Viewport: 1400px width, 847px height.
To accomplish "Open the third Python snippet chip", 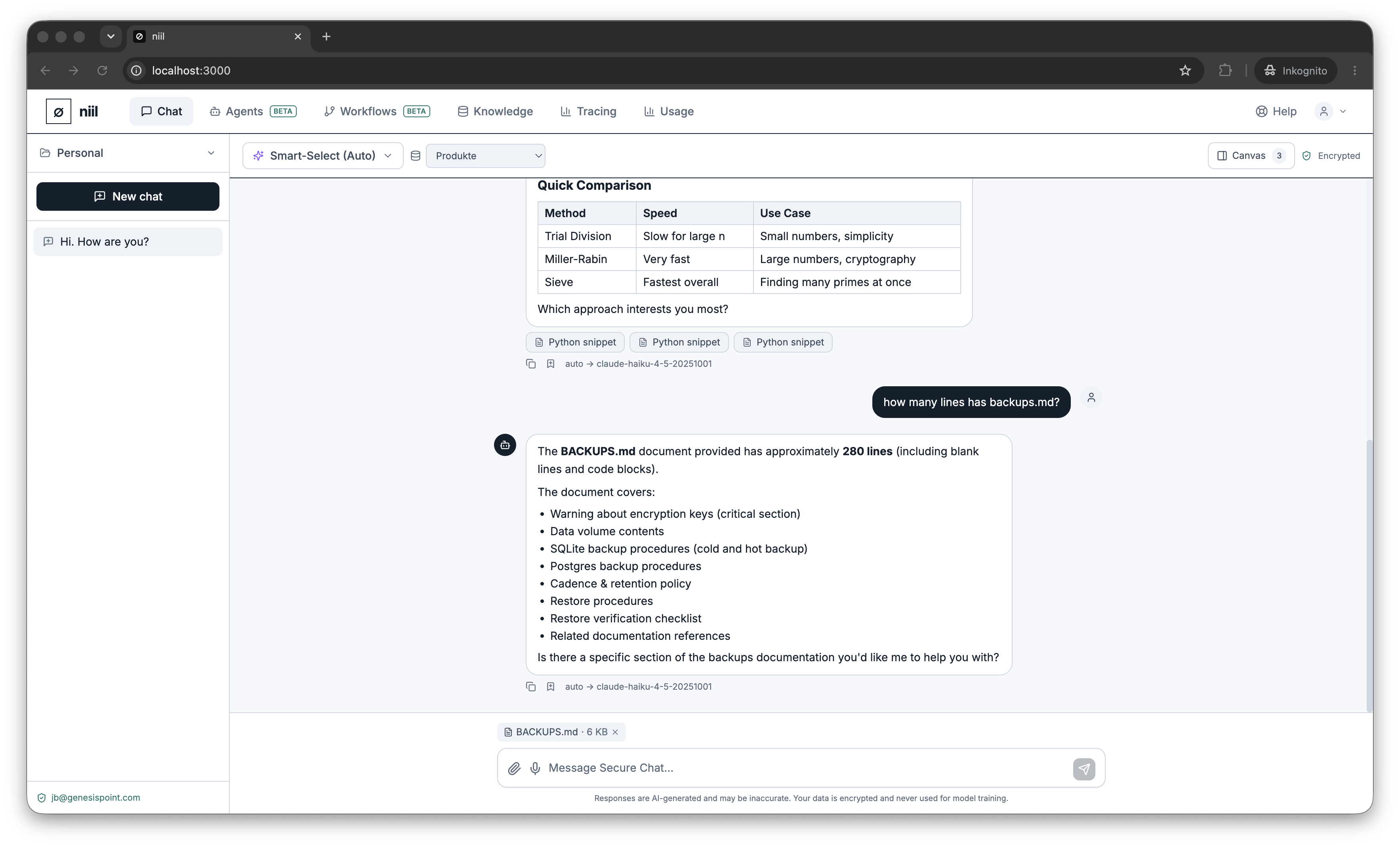I will point(783,342).
